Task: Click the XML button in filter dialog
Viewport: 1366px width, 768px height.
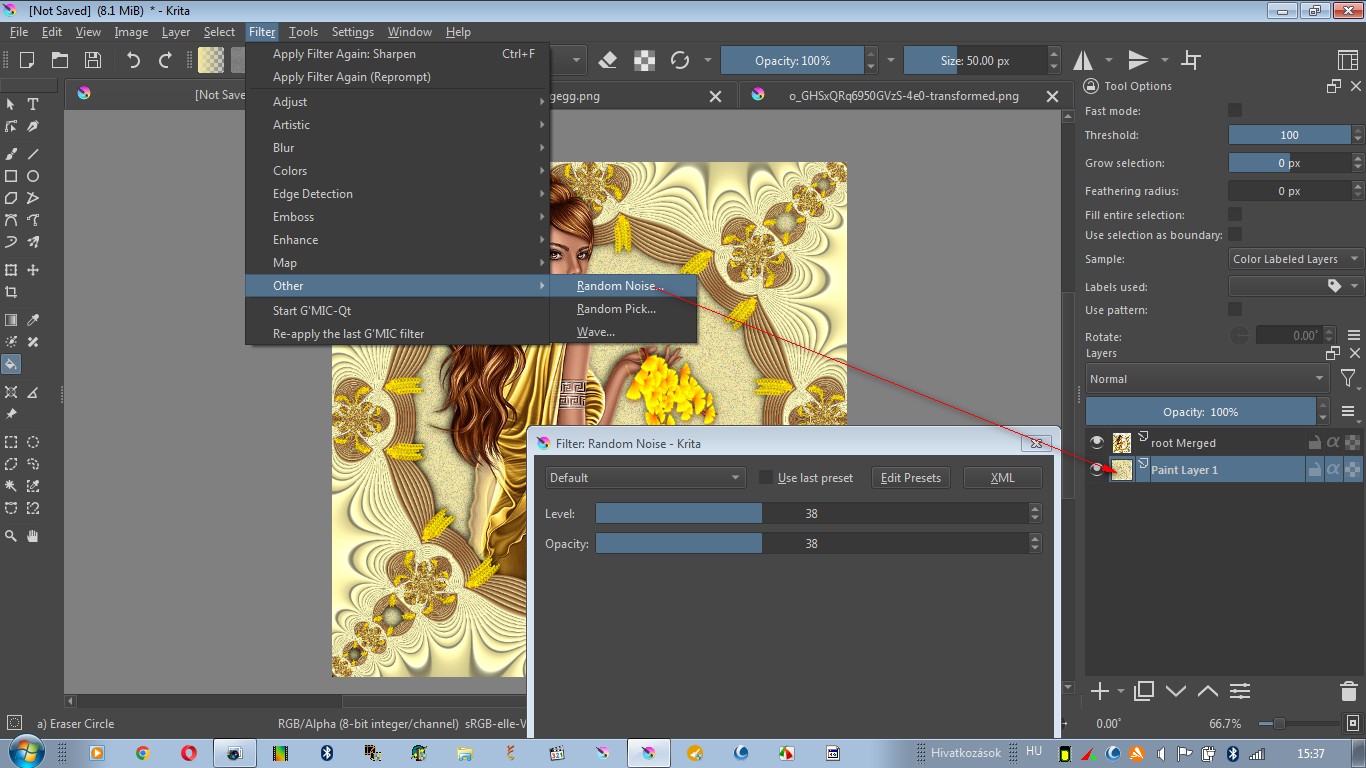Action: tap(1002, 478)
